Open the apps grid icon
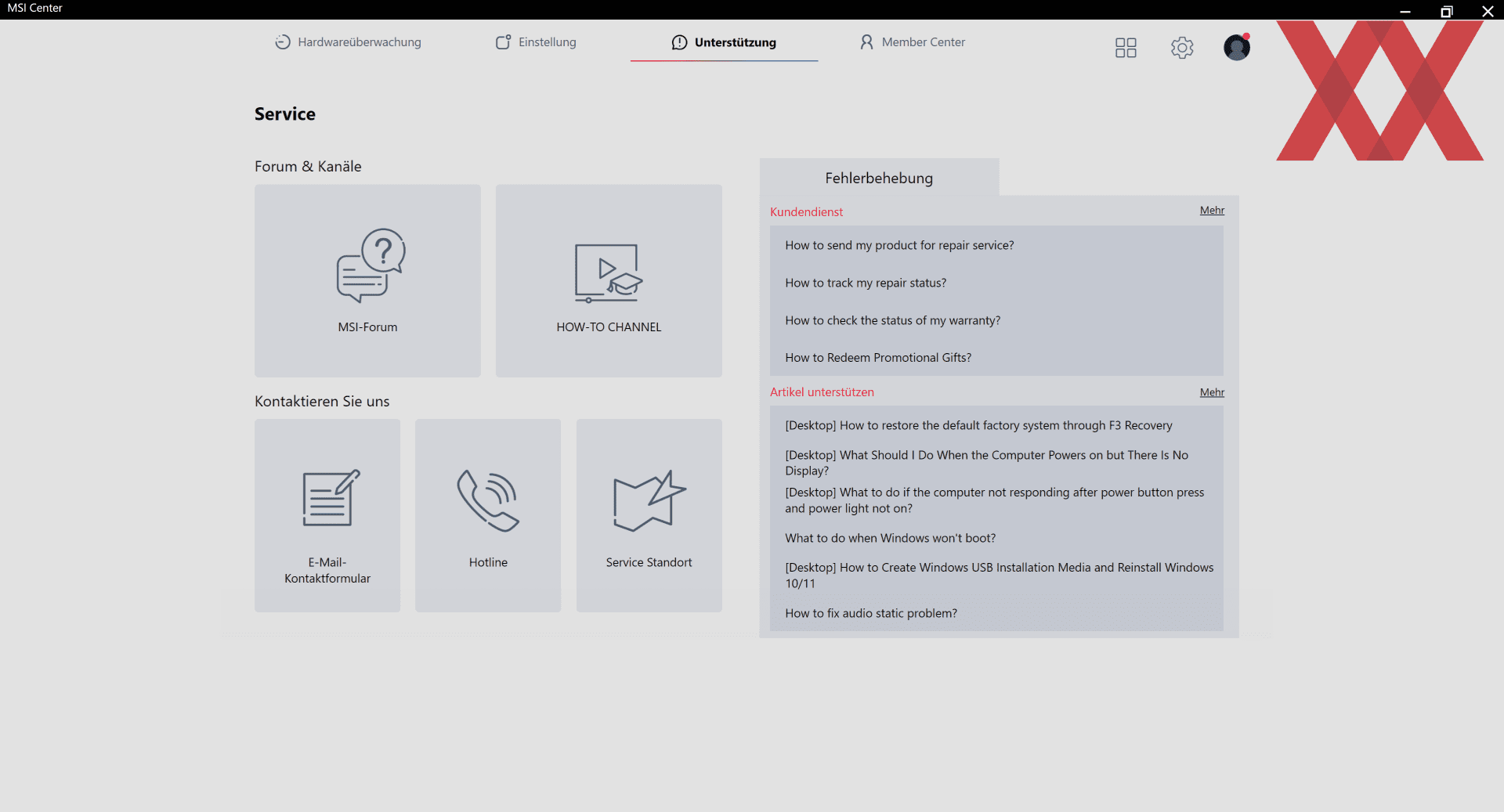 [x=1126, y=48]
